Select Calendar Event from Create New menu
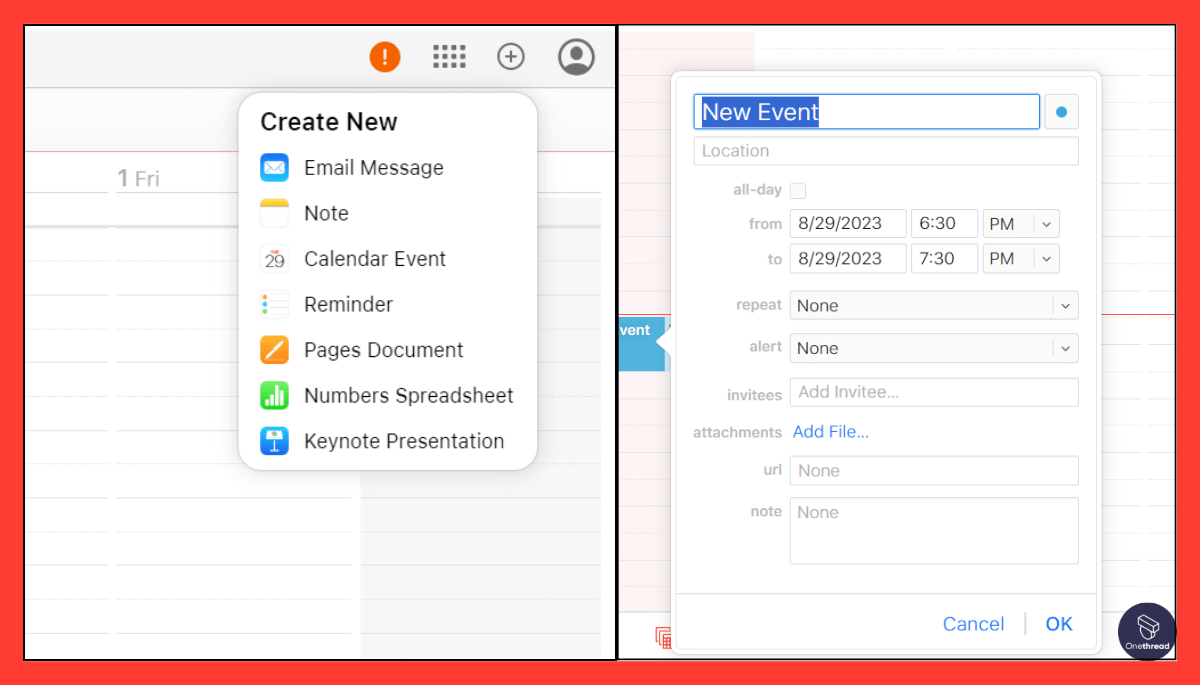Image resolution: width=1200 pixels, height=685 pixels. (x=374, y=258)
